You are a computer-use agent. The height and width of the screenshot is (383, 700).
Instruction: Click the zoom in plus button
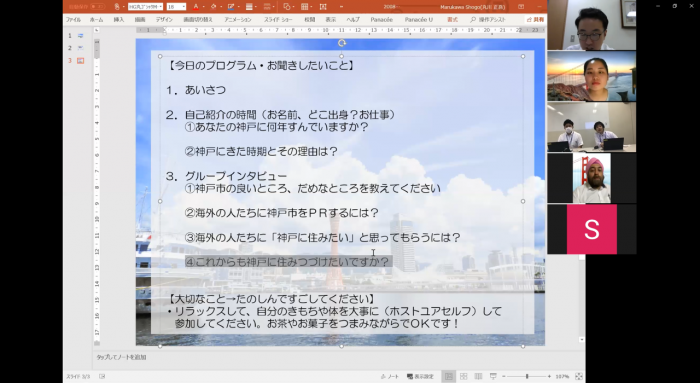point(549,377)
